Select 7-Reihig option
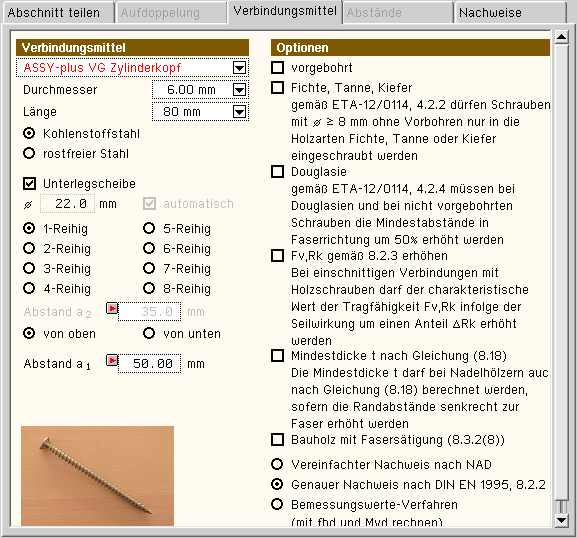Viewport: 577px width, 538px height. click(149, 268)
